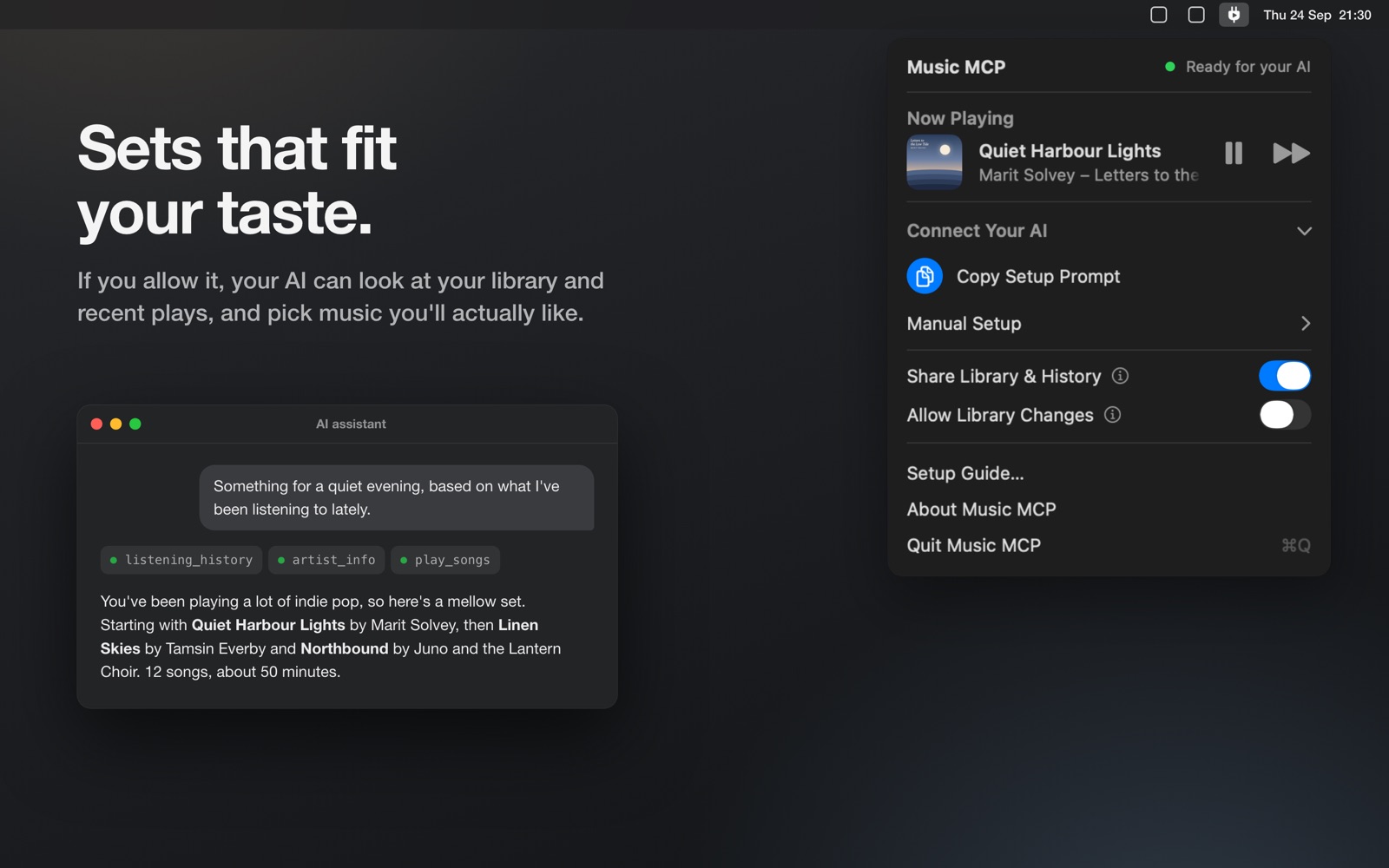Open About Music MCP
Image resolution: width=1389 pixels, height=868 pixels.
coord(981,510)
